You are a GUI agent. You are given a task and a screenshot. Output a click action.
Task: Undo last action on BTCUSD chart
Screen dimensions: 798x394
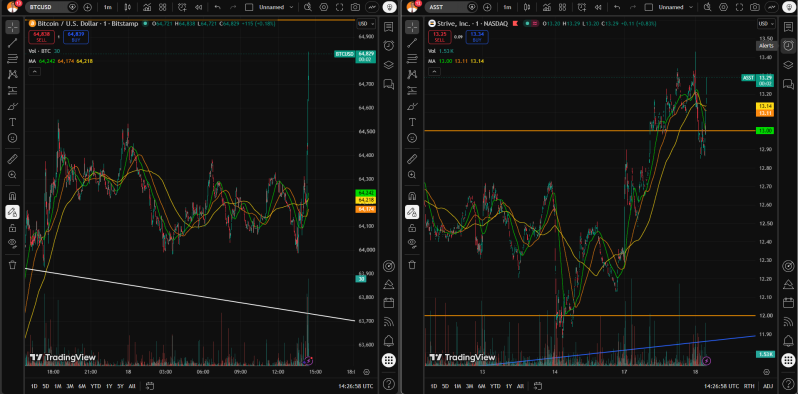click(x=218, y=7)
